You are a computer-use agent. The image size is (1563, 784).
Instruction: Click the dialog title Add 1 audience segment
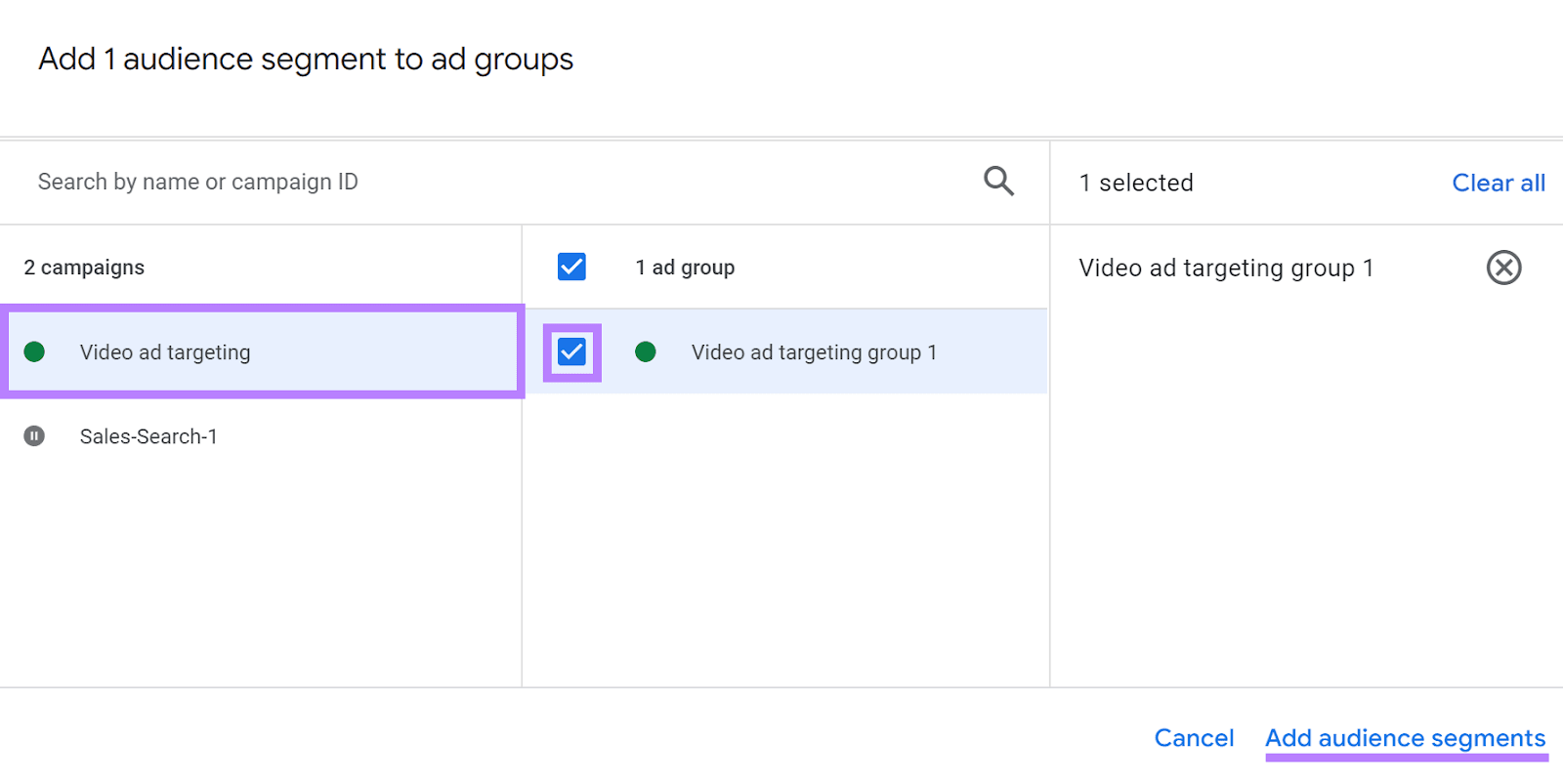point(306,60)
